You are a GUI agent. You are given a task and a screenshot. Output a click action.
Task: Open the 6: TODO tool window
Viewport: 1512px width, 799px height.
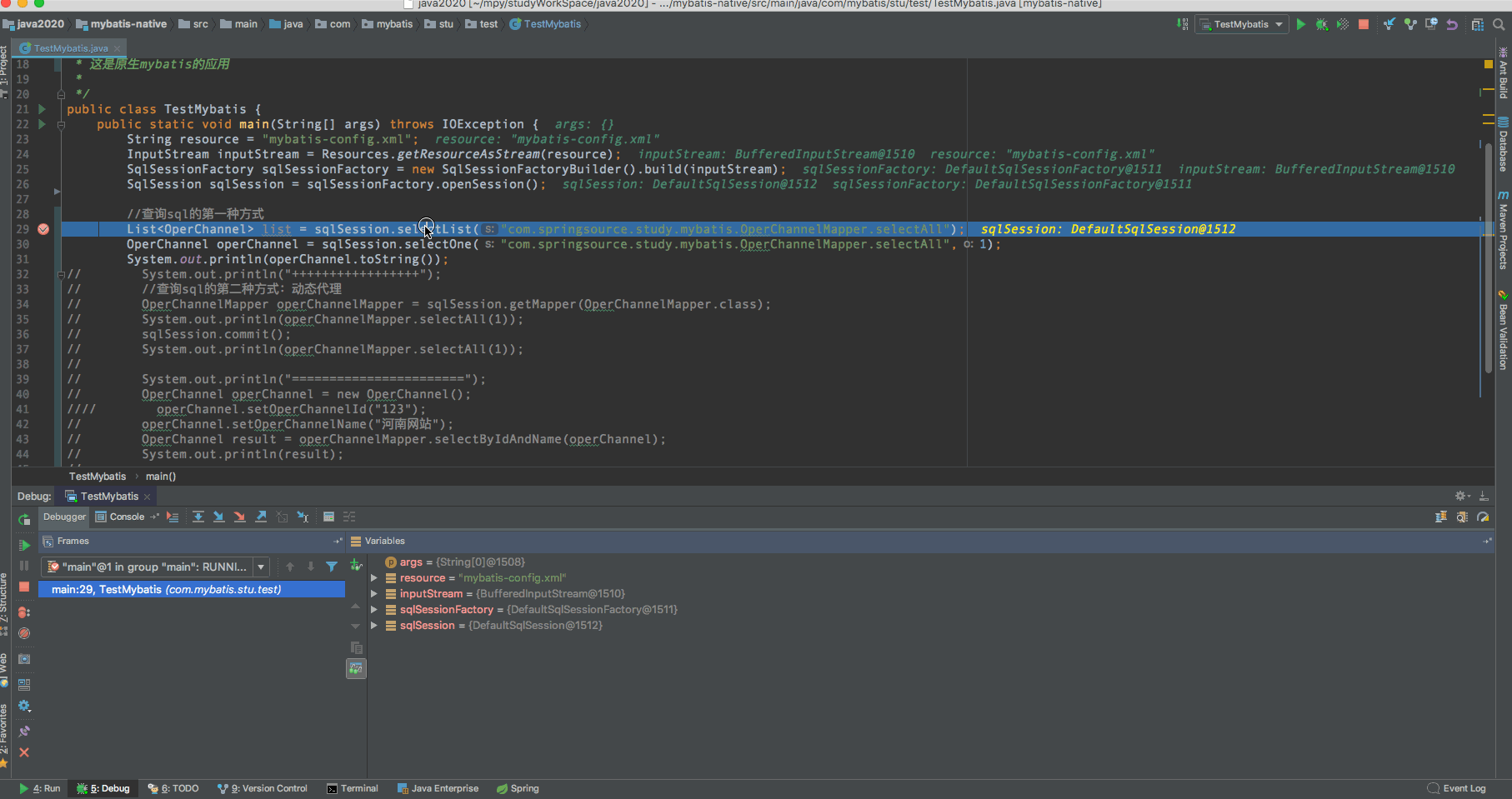point(173,789)
